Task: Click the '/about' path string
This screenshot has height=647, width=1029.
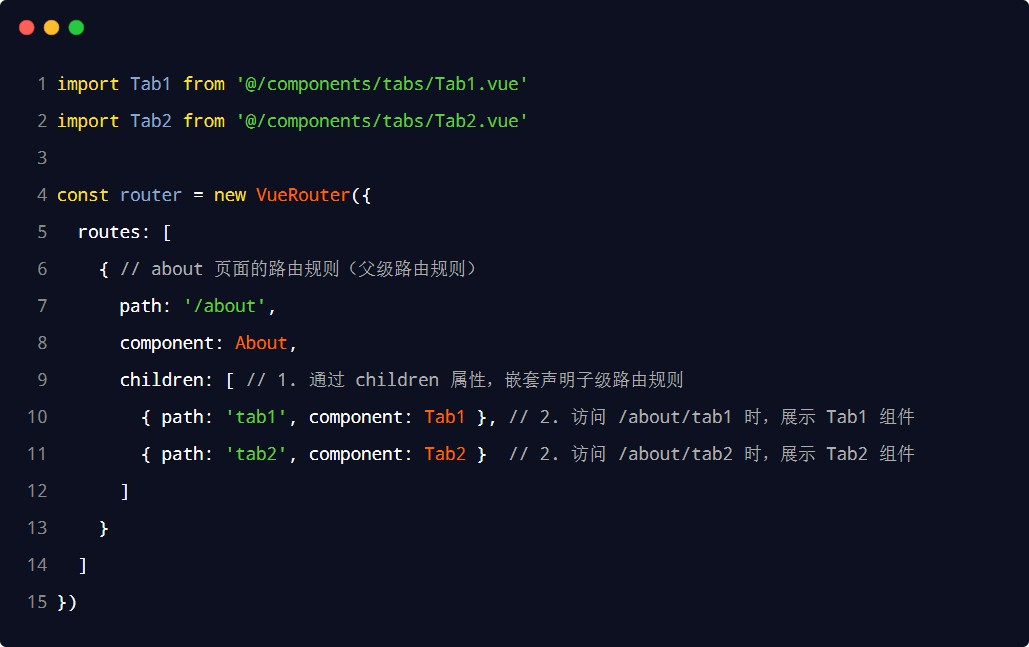Action: (224, 306)
